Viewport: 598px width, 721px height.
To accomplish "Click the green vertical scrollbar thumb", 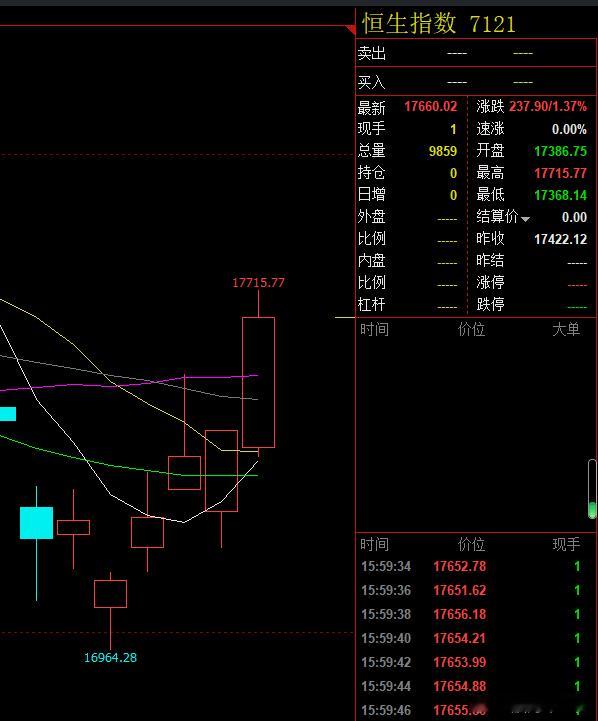I will [x=592, y=510].
